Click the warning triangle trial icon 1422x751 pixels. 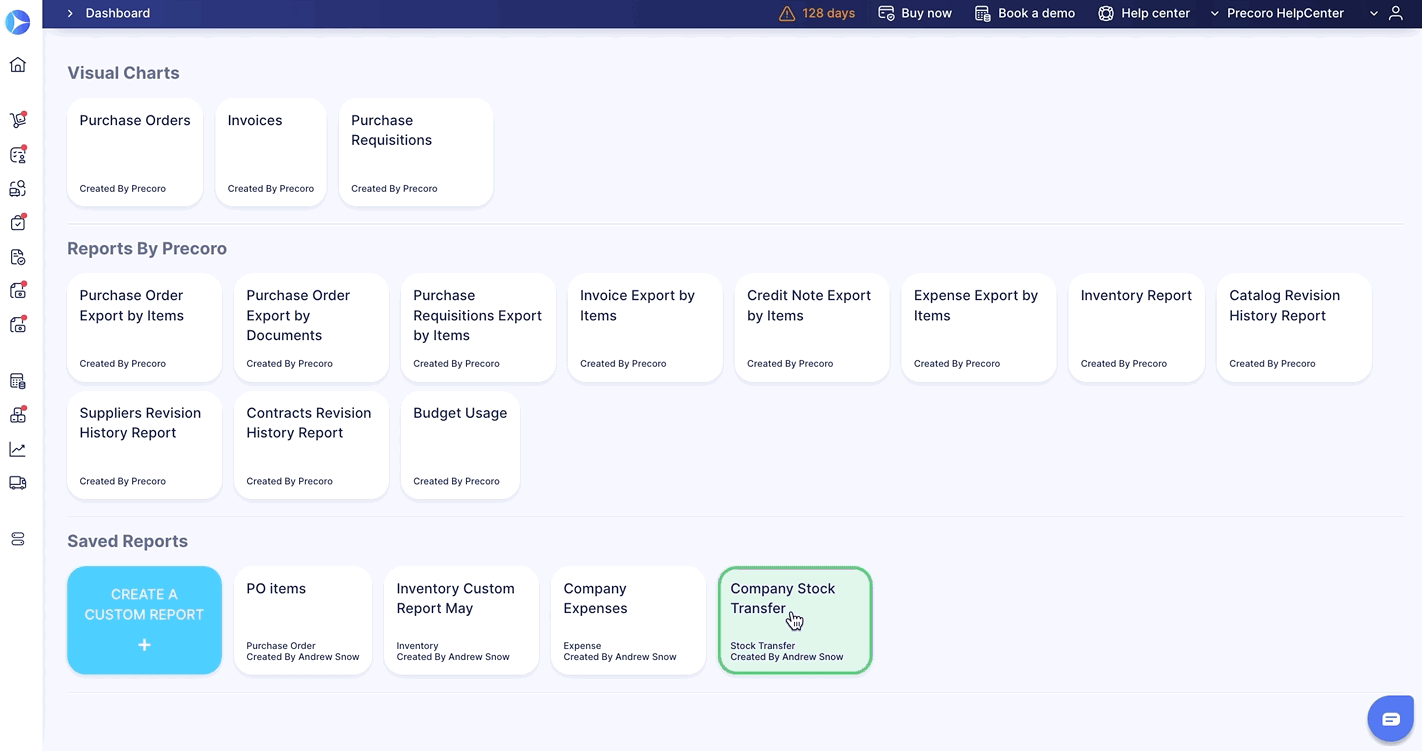[787, 14]
